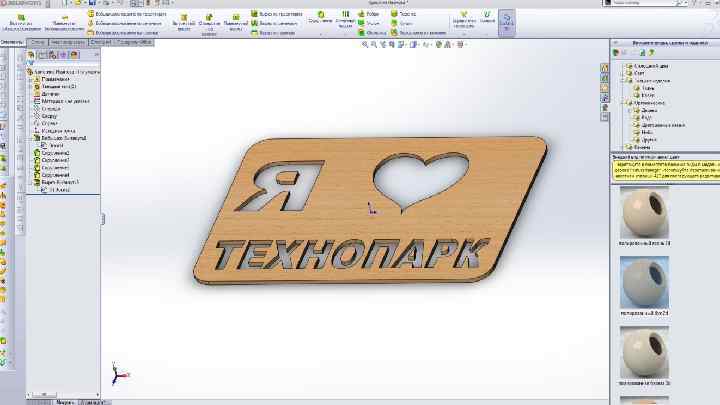Open the ConfigurationManager tab icon
The image size is (720, 405).
pyautogui.click(x=53, y=55)
